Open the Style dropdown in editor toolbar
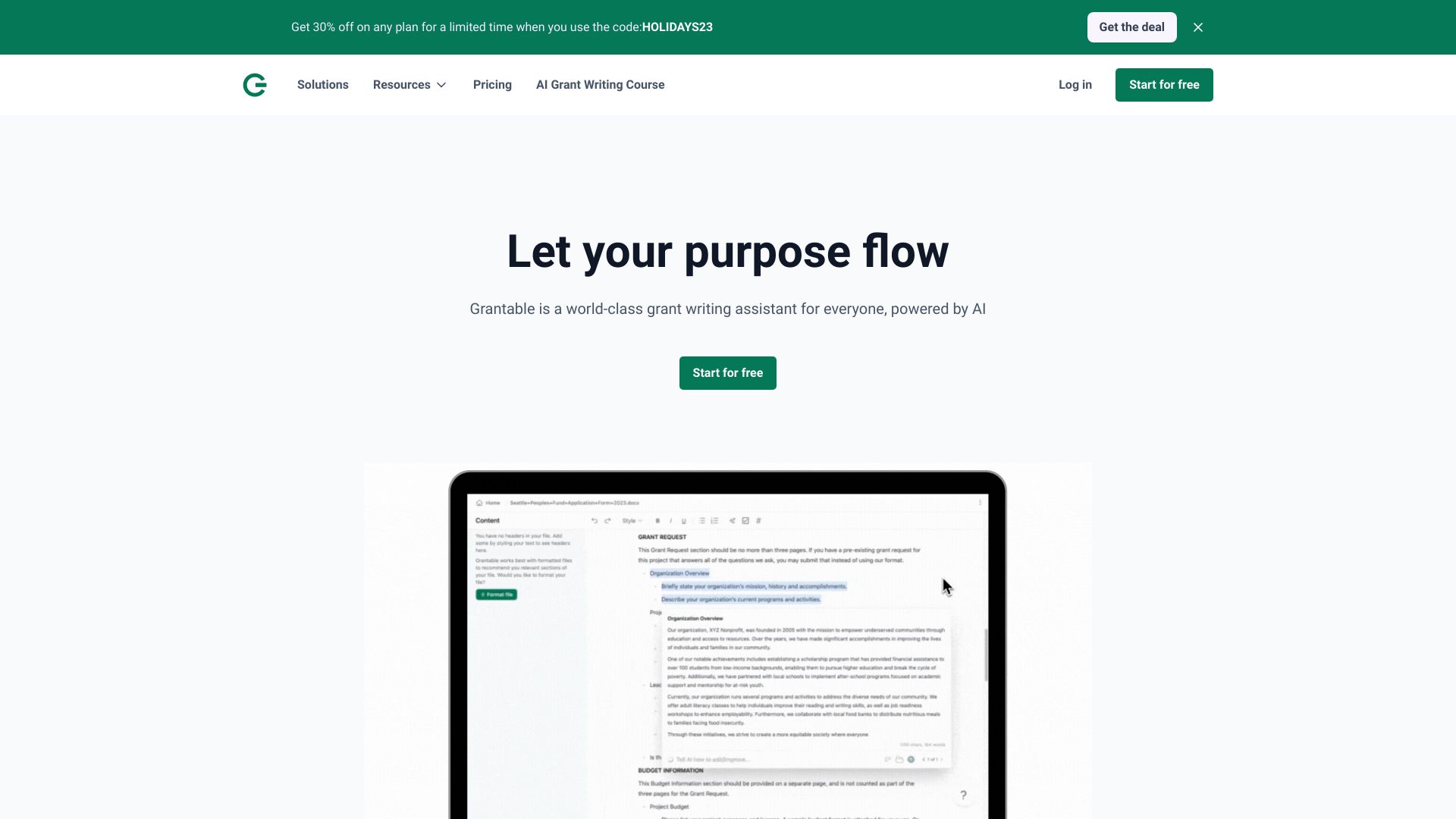This screenshot has width=1456, height=819. point(631,521)
